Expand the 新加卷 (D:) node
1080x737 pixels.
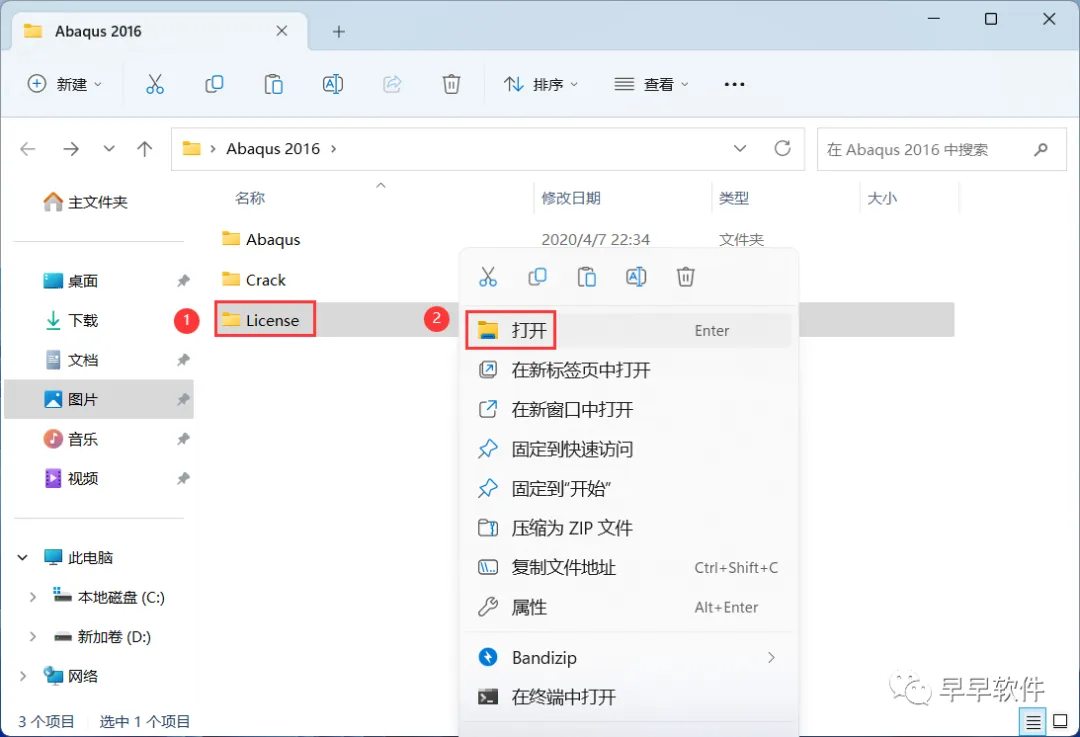32,636
